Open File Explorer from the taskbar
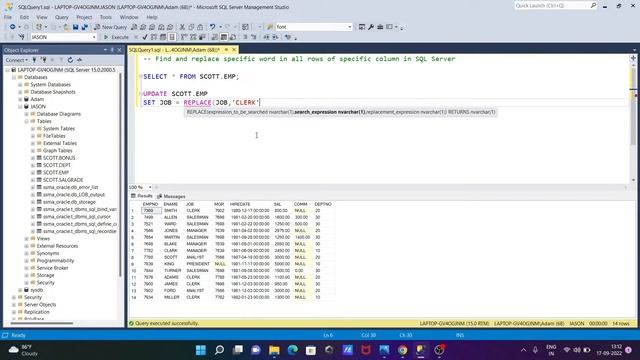640x360 pixels. (x=274, y=350)
